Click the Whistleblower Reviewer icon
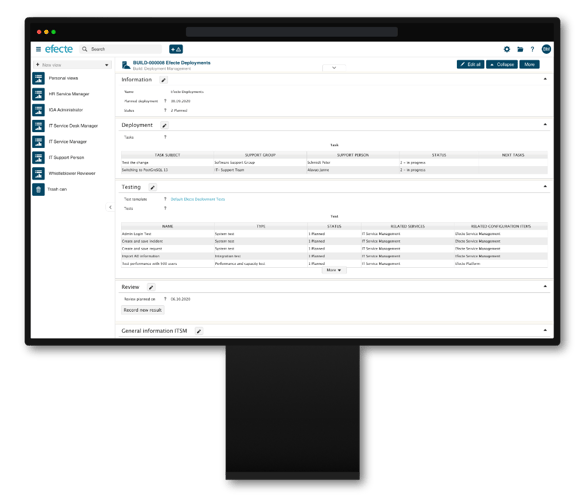Image resolution: width=585 pixels, height=497 pixels. [x=38, y=174]
